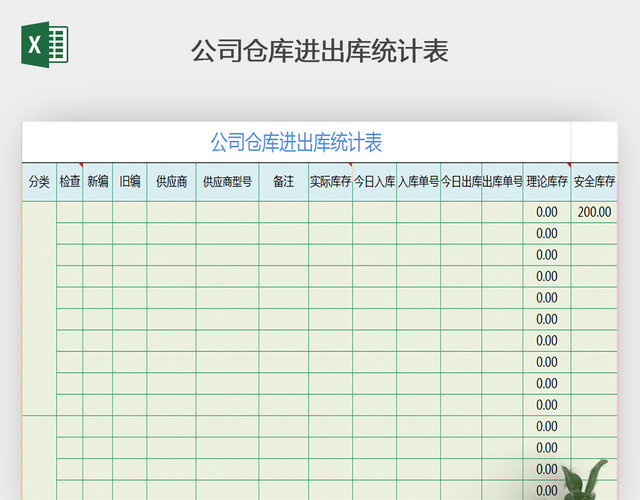The image size is (640, 500).
Task: Select the 今日出库 header cell
Action: point(461,182)
